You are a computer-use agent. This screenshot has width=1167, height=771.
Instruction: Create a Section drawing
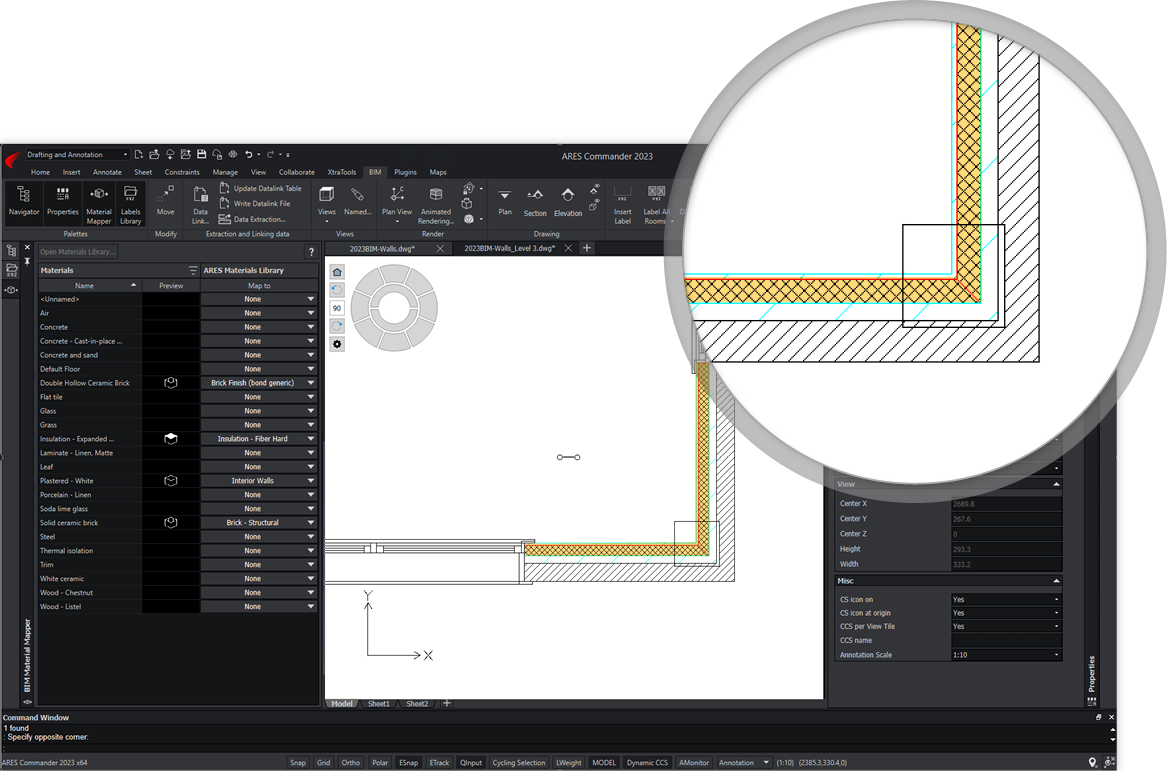click(x=535, y=202)
